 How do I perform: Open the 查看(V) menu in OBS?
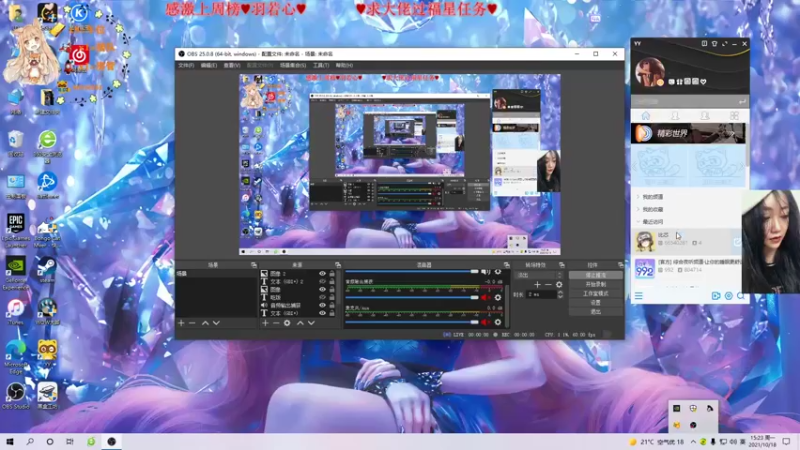point(232,65)
